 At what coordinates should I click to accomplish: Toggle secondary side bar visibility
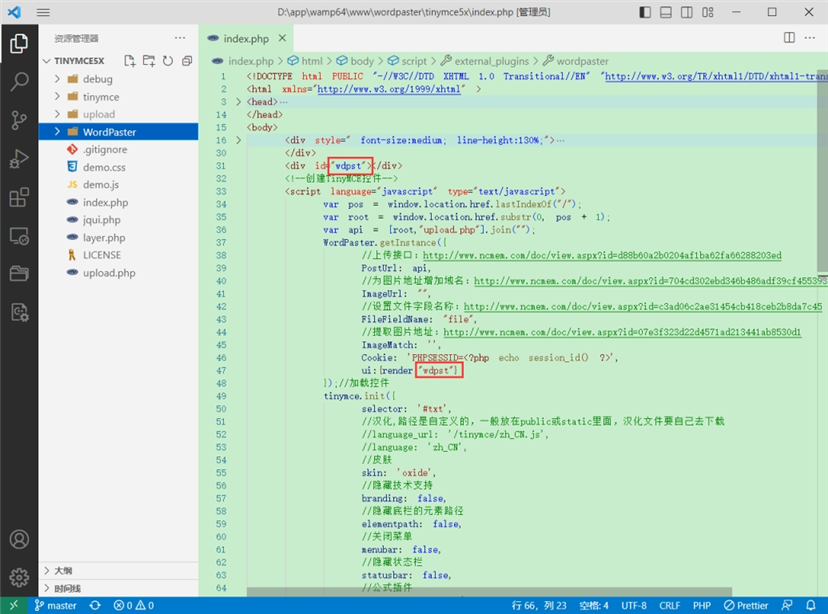coord(686,12)
